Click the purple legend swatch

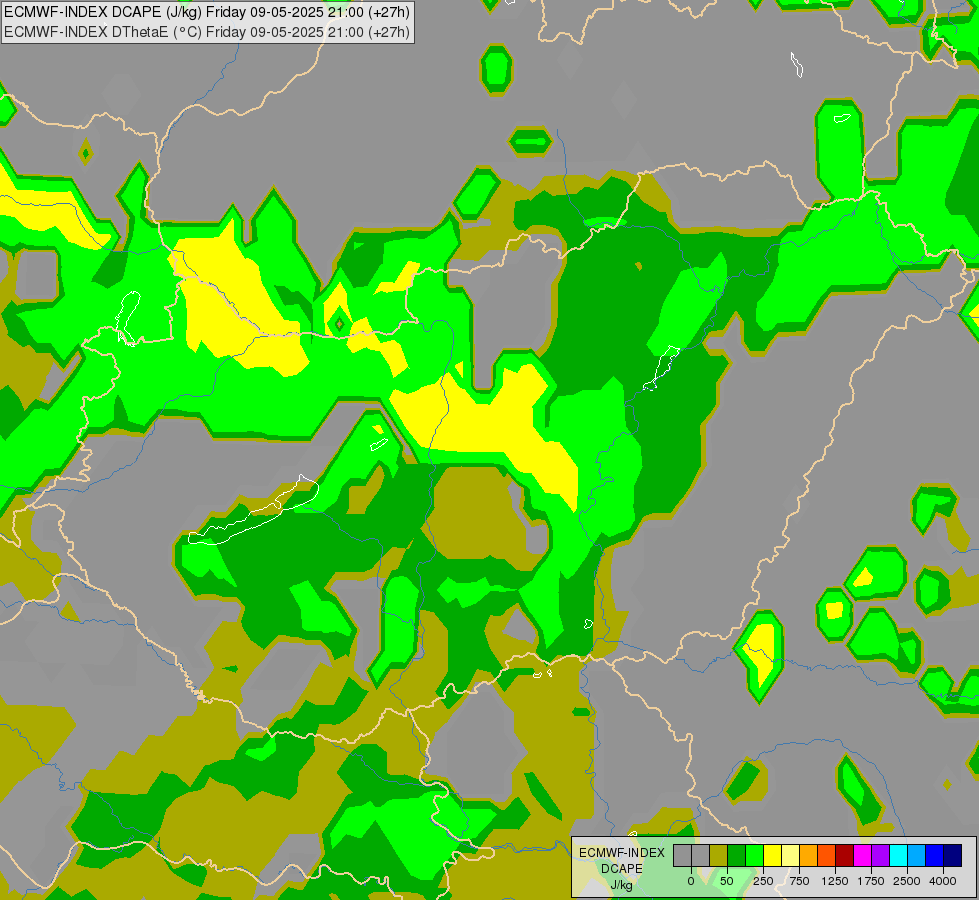coord(881,855)
